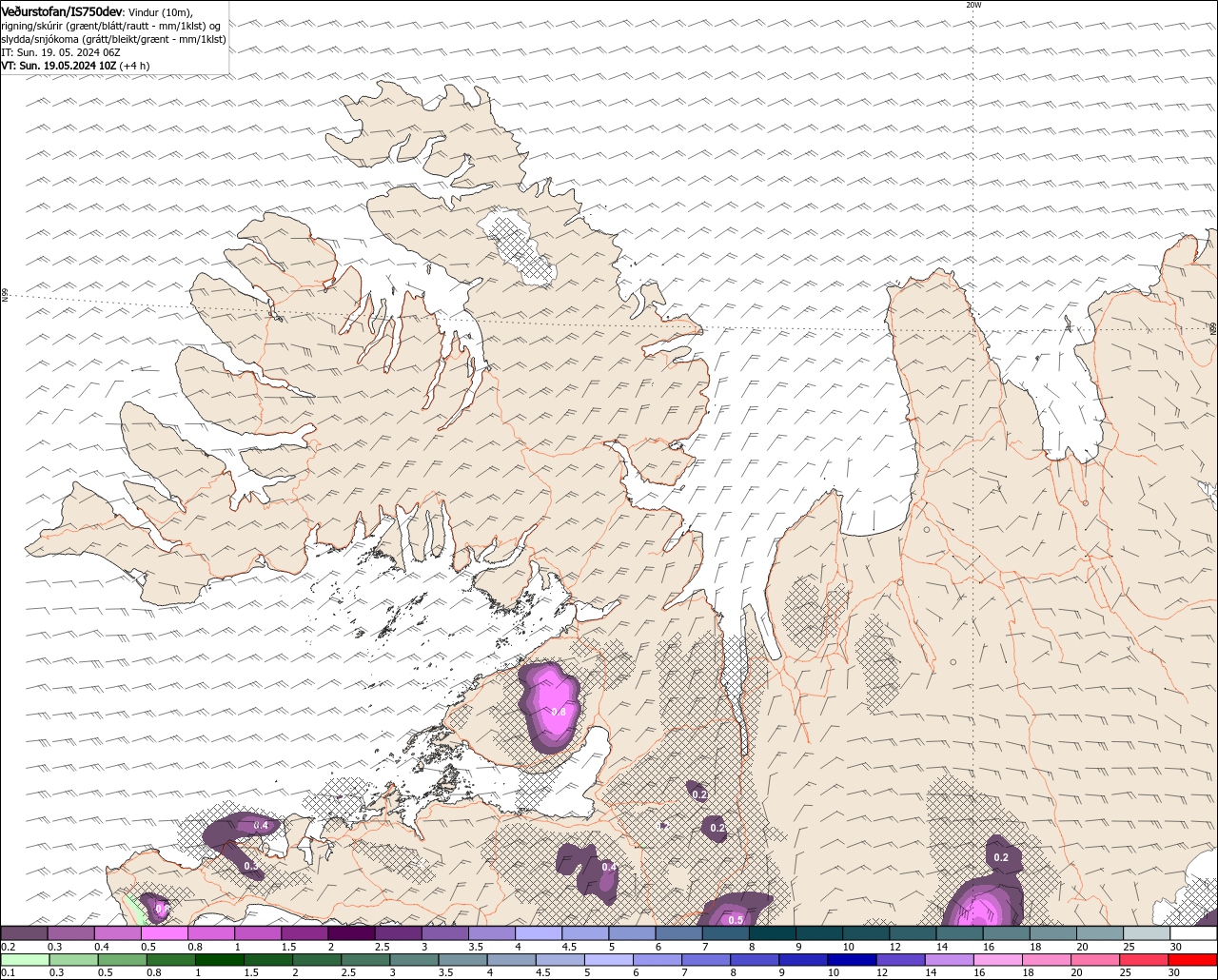Click the 'Veðurstofan/IS750dev' title text
The height and width of the screenshot is (980, 1218).
point(62,10)
